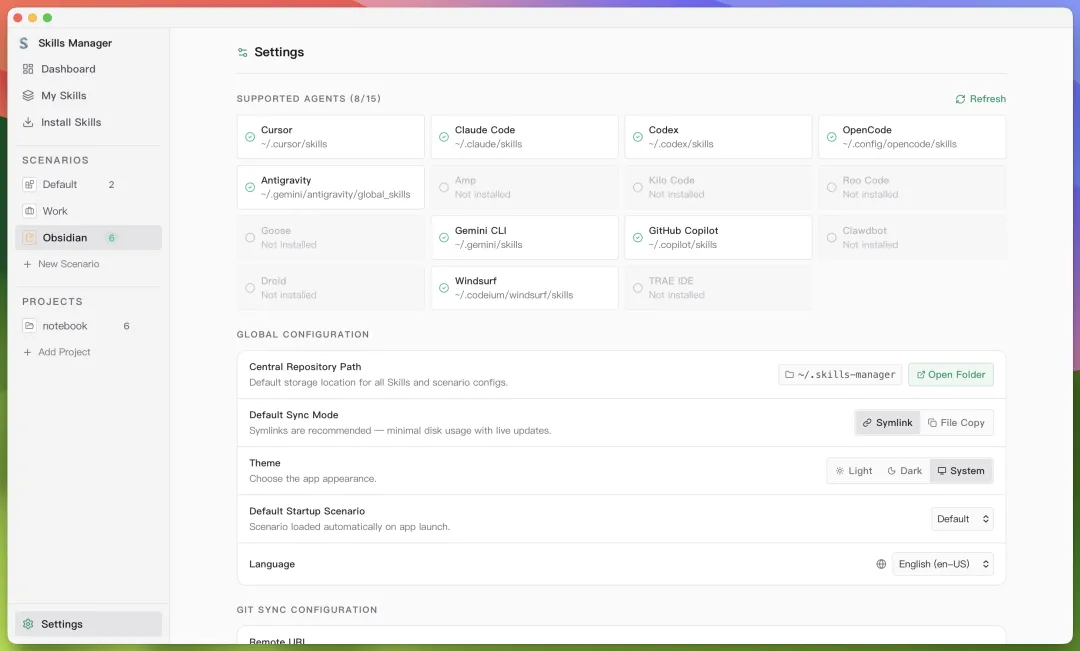Click the Clawdbot agent card
This screenshot has width=1080, height=651.
pos(913,238)
